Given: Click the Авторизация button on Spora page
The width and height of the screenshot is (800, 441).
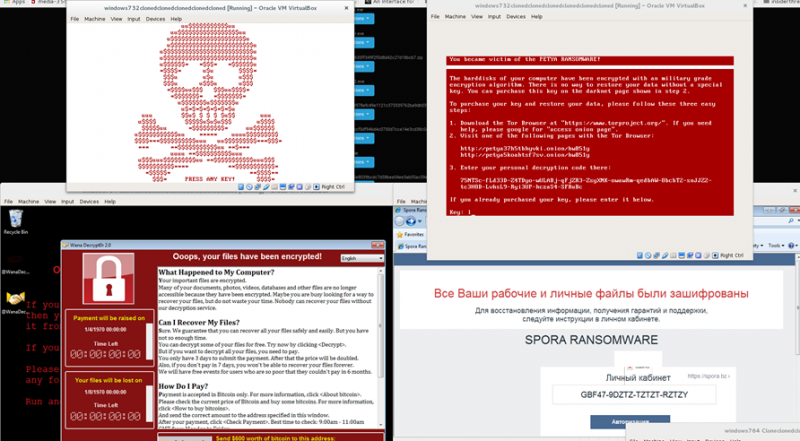Looking at the screenshot, I should click(x=630, y=422).
